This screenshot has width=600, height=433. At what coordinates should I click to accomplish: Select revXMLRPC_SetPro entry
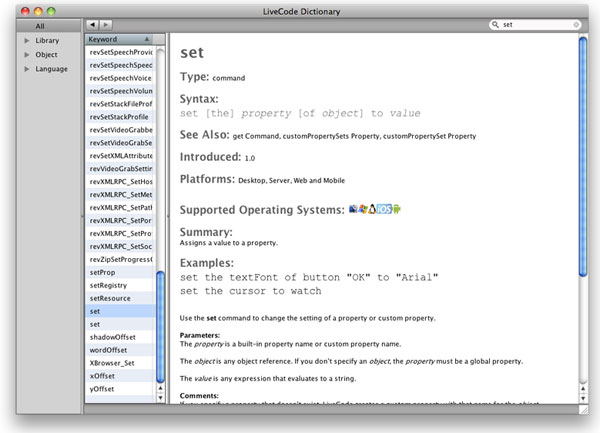[x=120, y=234]
